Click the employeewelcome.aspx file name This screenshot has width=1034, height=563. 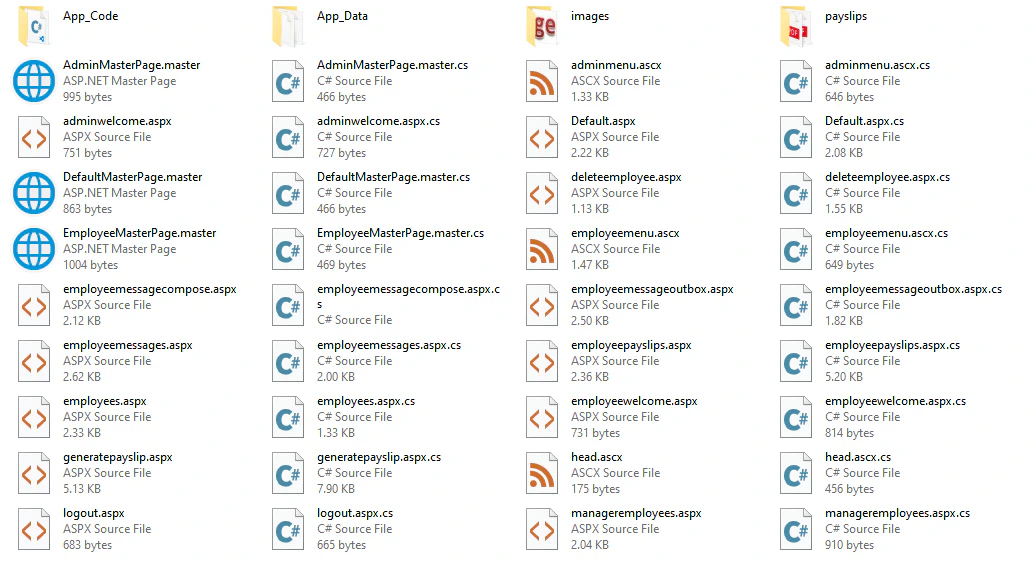coord(634,401)
